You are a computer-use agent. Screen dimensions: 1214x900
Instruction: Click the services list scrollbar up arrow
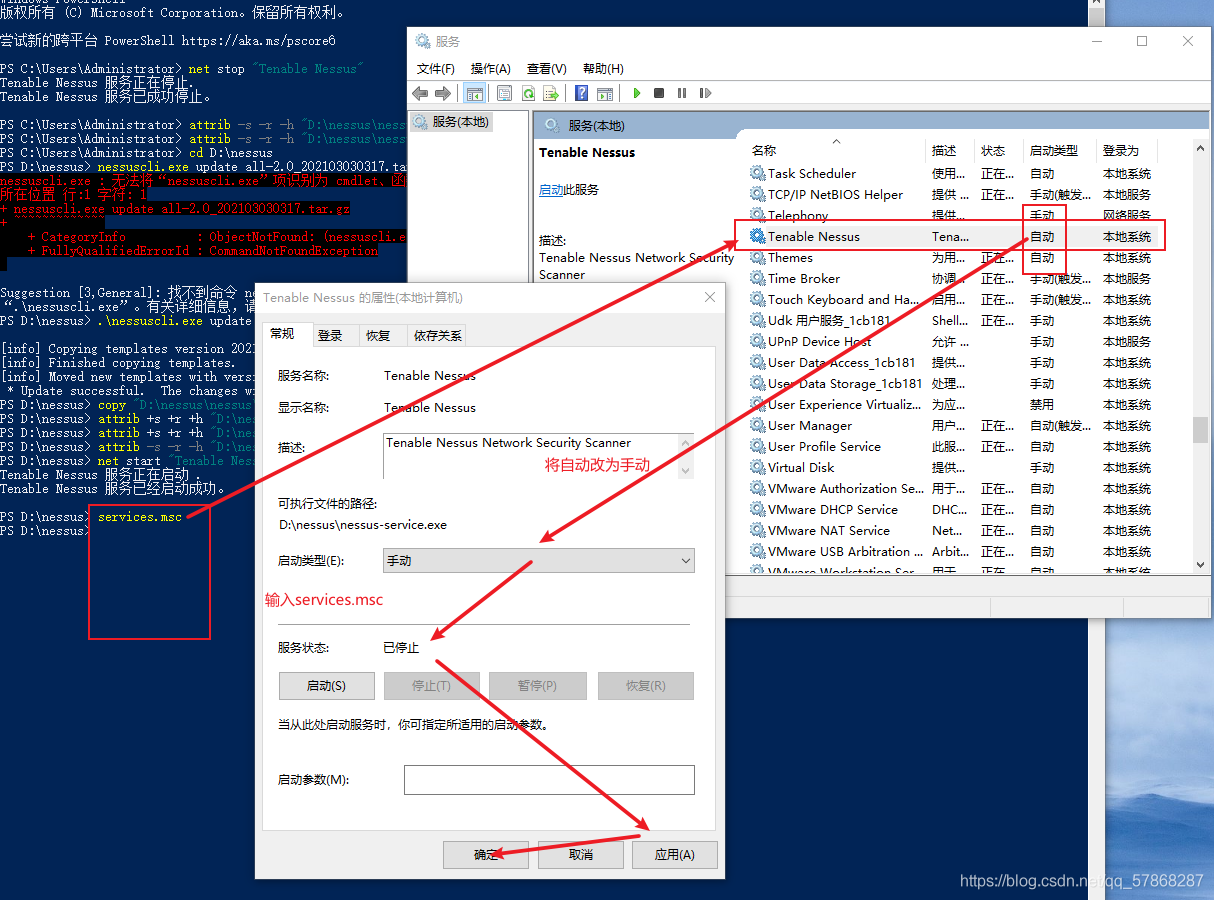[x=1201, y=148]
